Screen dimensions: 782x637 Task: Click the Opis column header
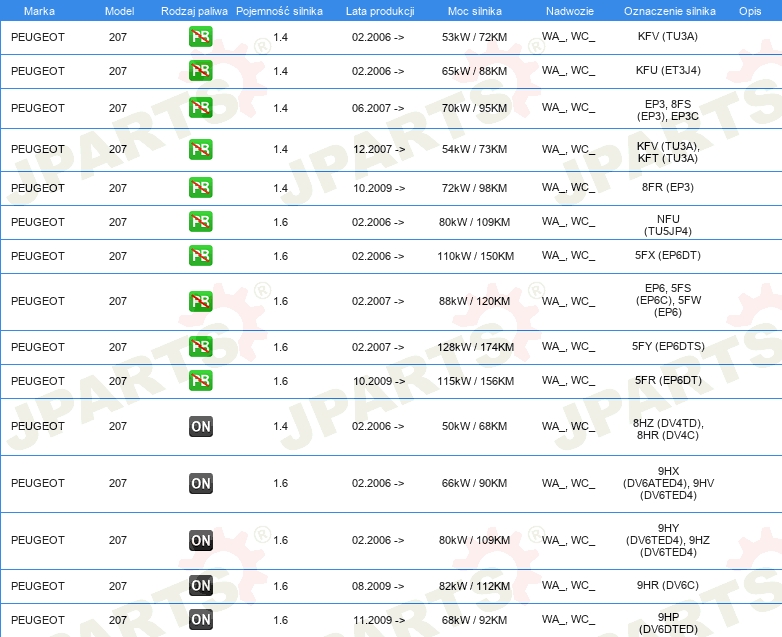pyautogui.click(x=750, y=11)
